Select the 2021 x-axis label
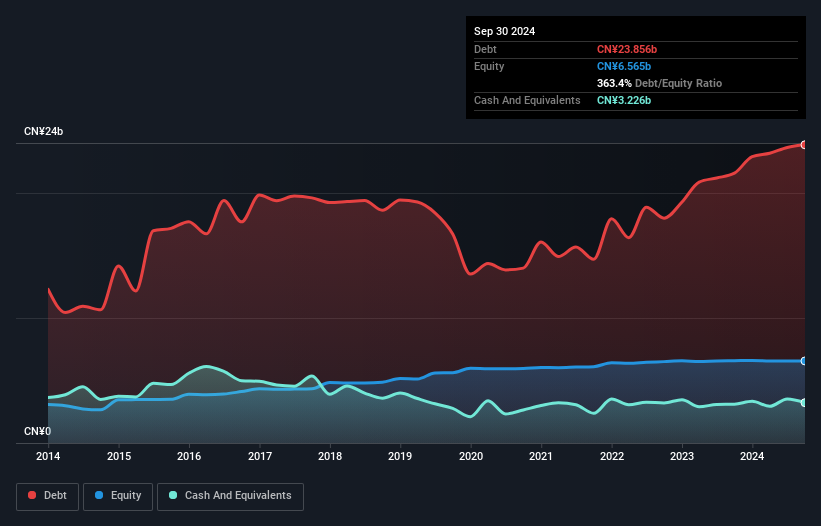The height and width of the screenshot is (526, 821). [541, 456]
